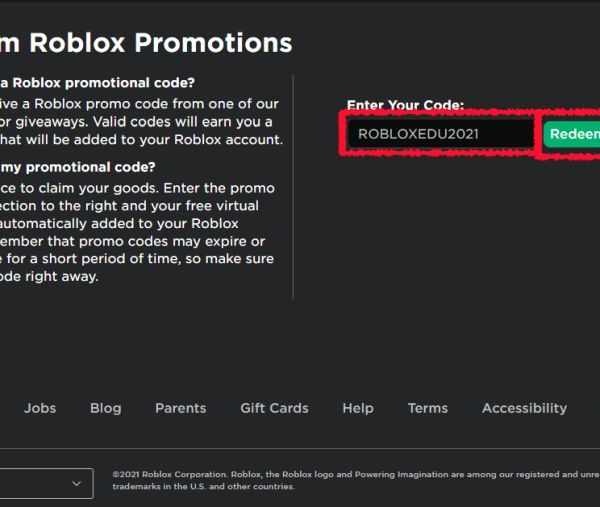The image size is (600, 507).
Task: Click the 'trademarks in the U.S.' footer line
Action: tap(203, 487)
